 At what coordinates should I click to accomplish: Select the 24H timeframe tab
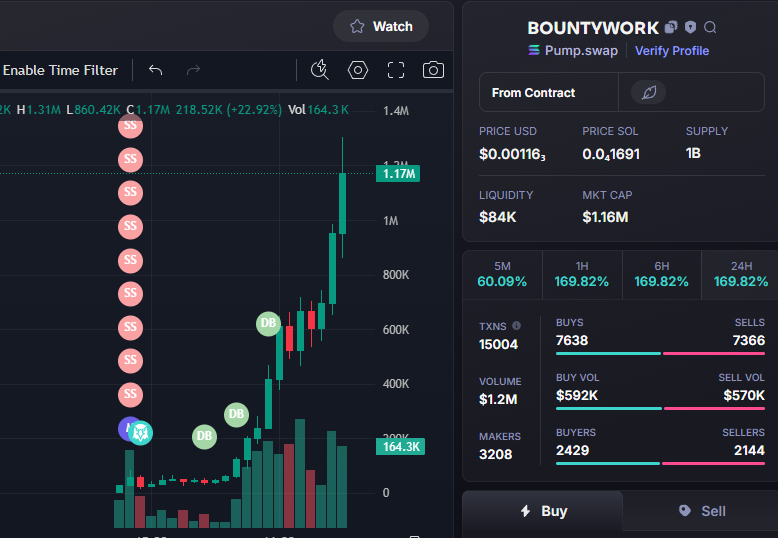(x=740, y=274)
